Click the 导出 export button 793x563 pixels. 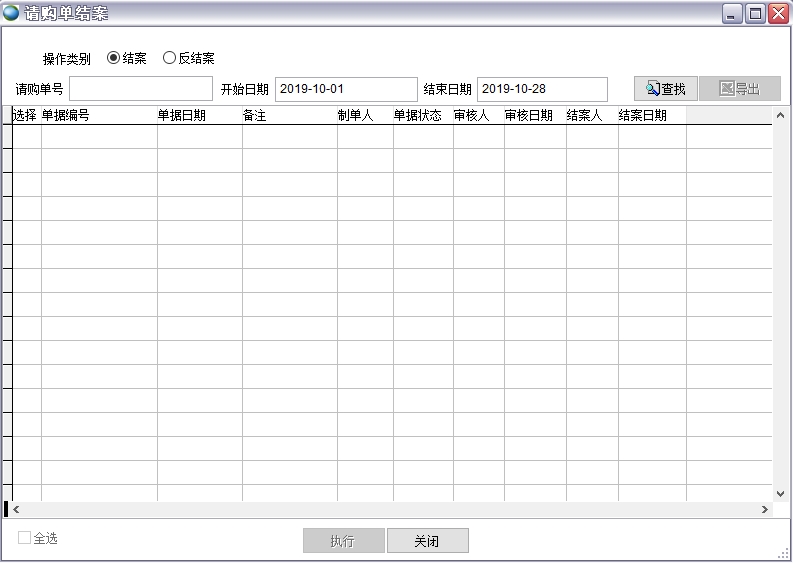coord(739,89)
